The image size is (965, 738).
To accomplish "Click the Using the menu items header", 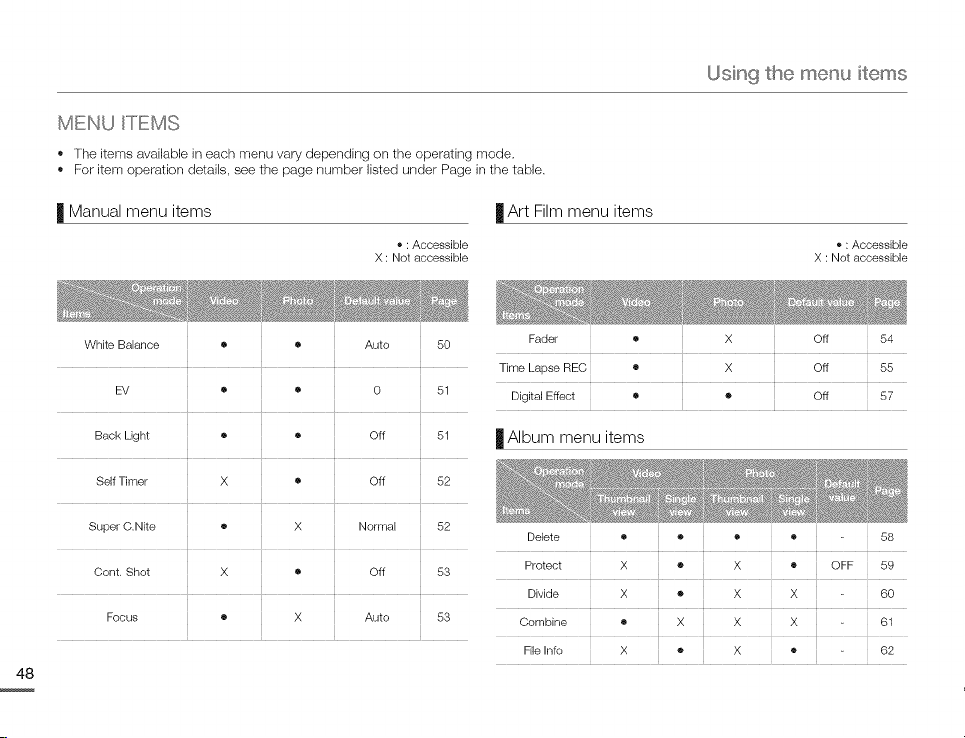I will (x=807, y=73).
